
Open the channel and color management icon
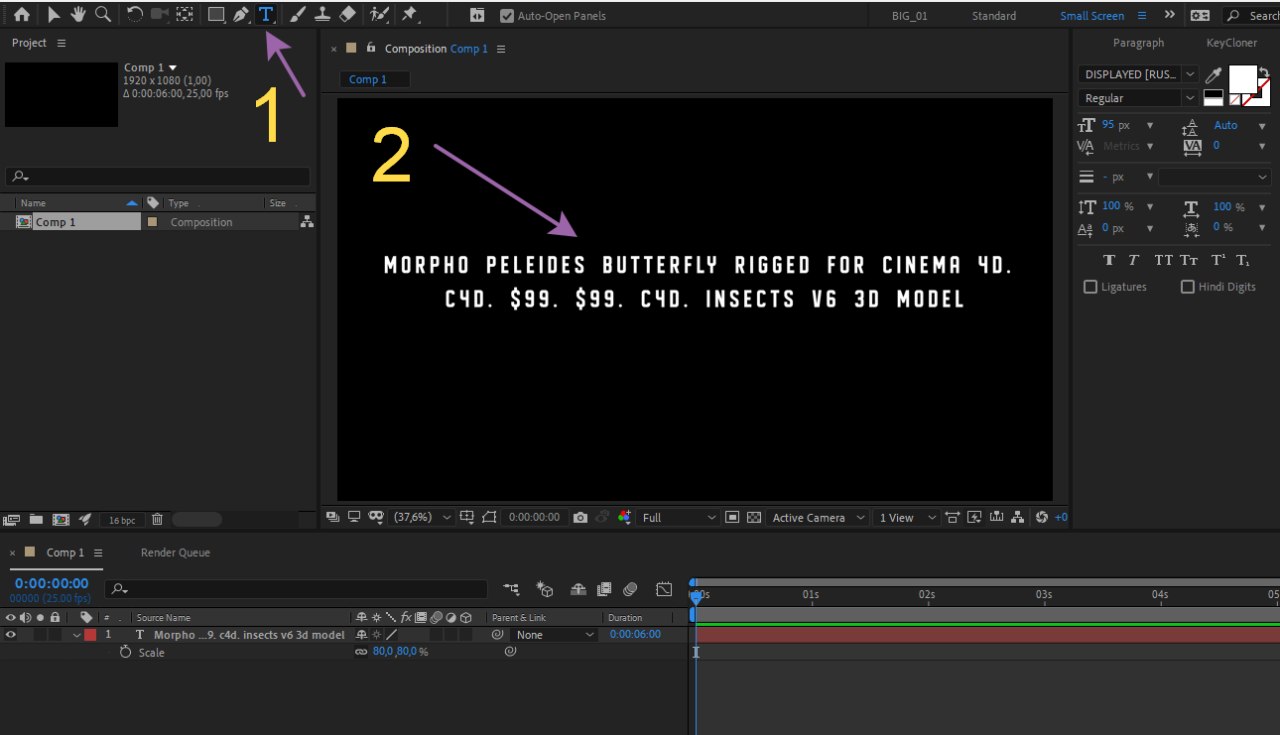tap(625, 517)
